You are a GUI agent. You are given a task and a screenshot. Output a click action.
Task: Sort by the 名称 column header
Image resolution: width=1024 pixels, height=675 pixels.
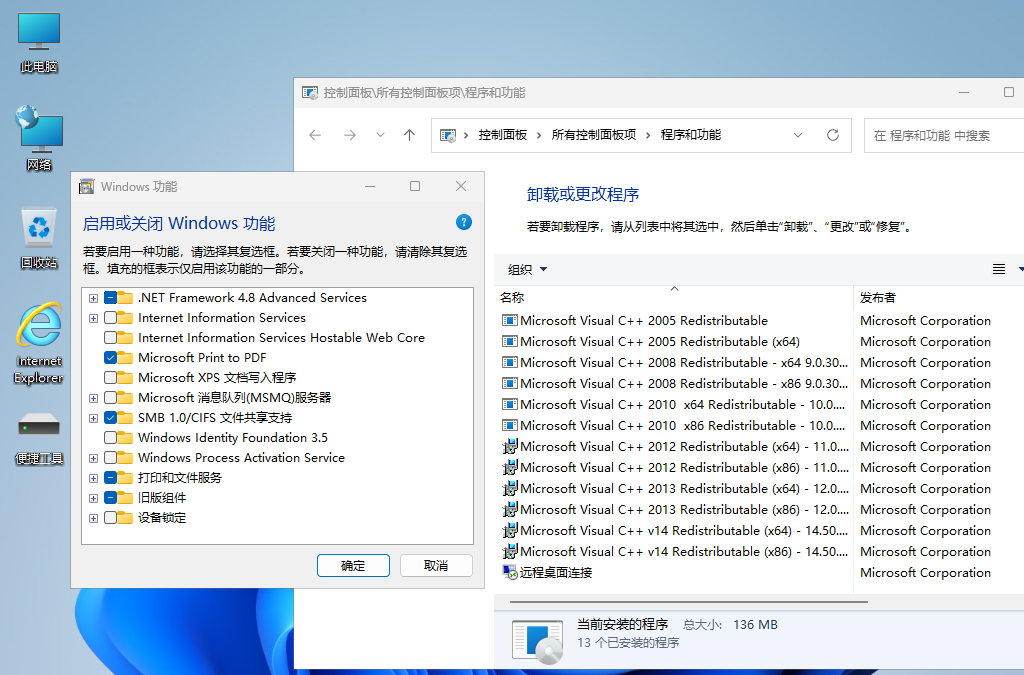tap(673, 298)
